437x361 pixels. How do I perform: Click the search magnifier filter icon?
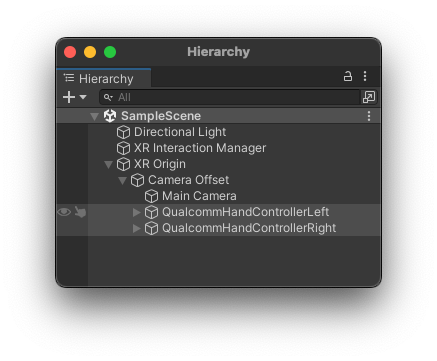108,97
